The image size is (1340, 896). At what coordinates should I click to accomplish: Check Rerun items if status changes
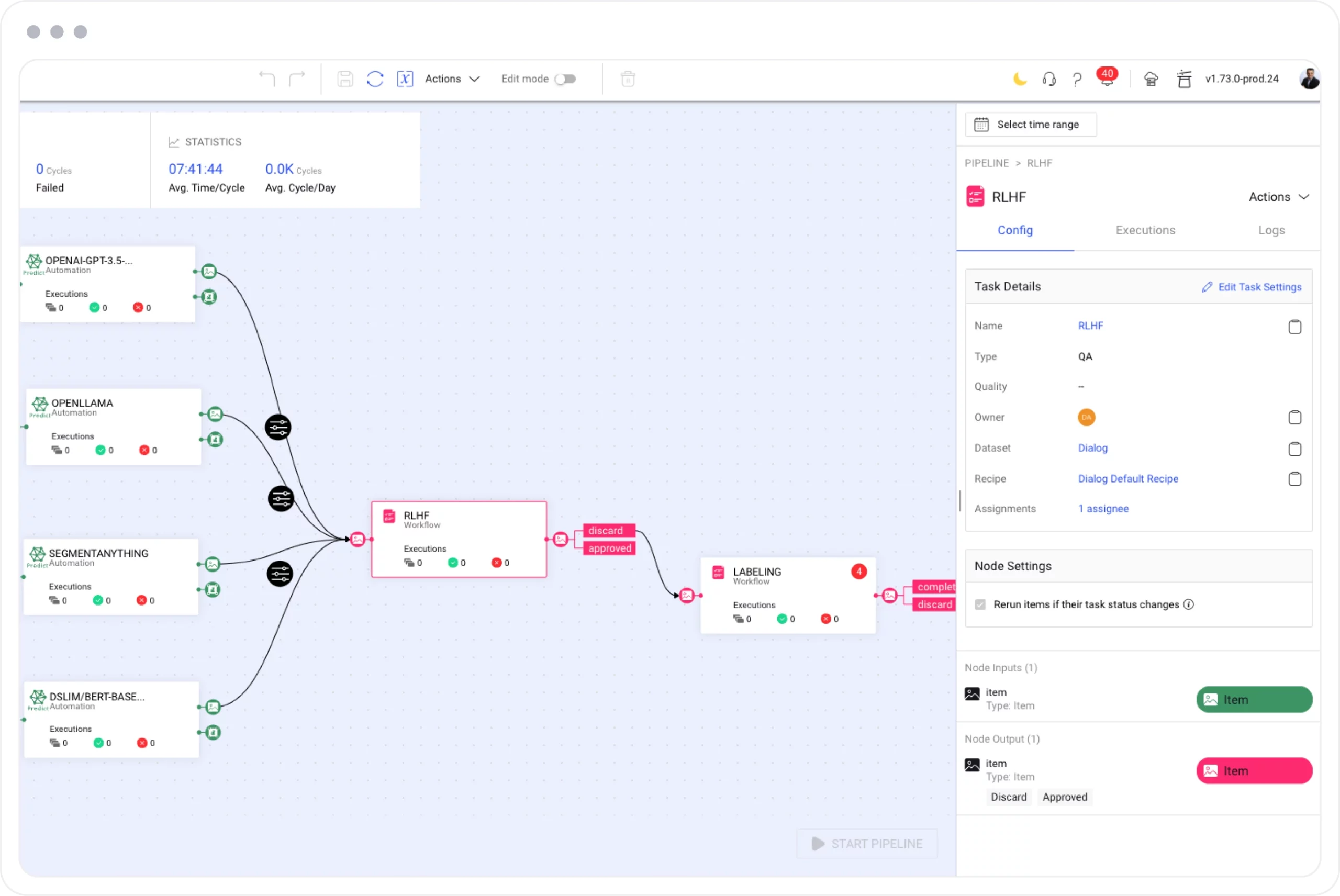980,604
